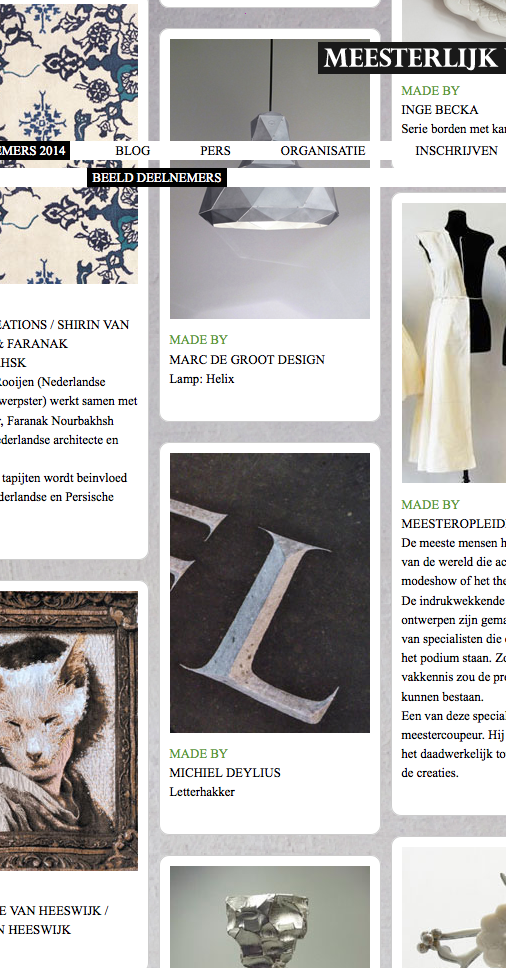This screenshot has width=506, height=968.
Task: Open the INSCHRIJVEN menu link
Action: point(456,151)
